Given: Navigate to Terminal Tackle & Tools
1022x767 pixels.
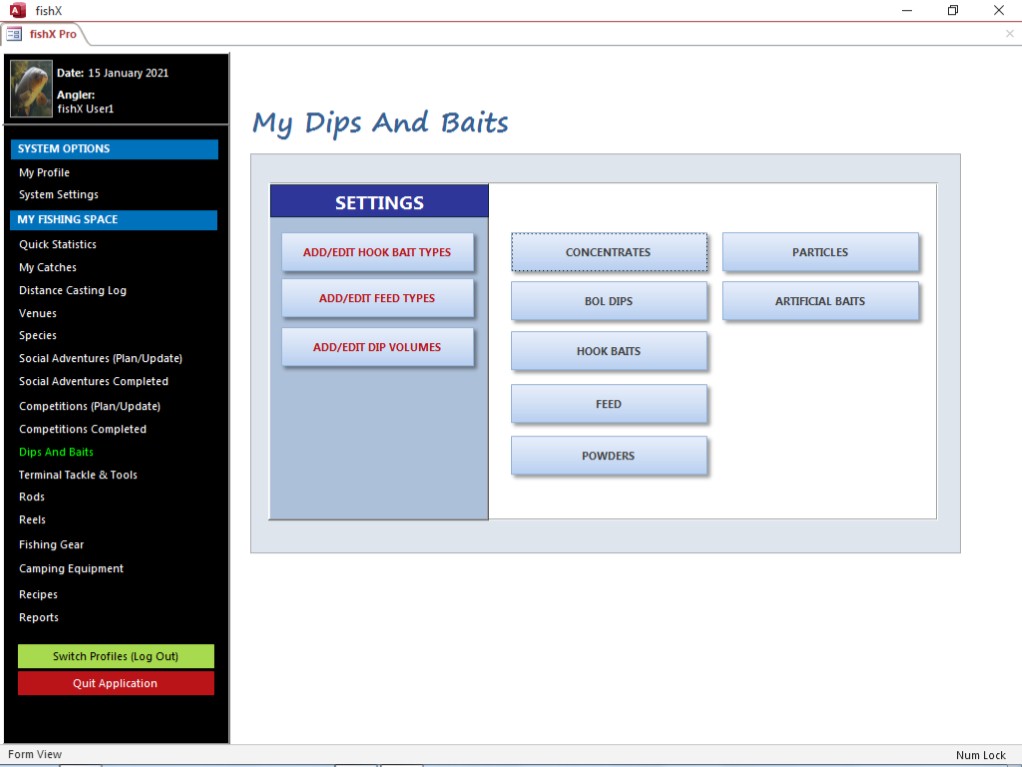Looking at the screenshot, I should click(x=78, y=475).
